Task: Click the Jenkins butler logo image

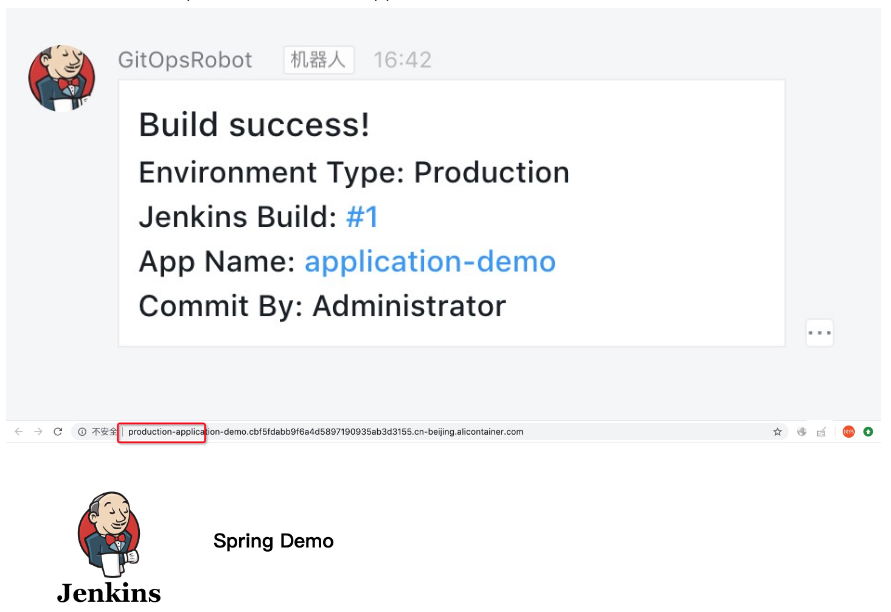Action: [109, 534]
